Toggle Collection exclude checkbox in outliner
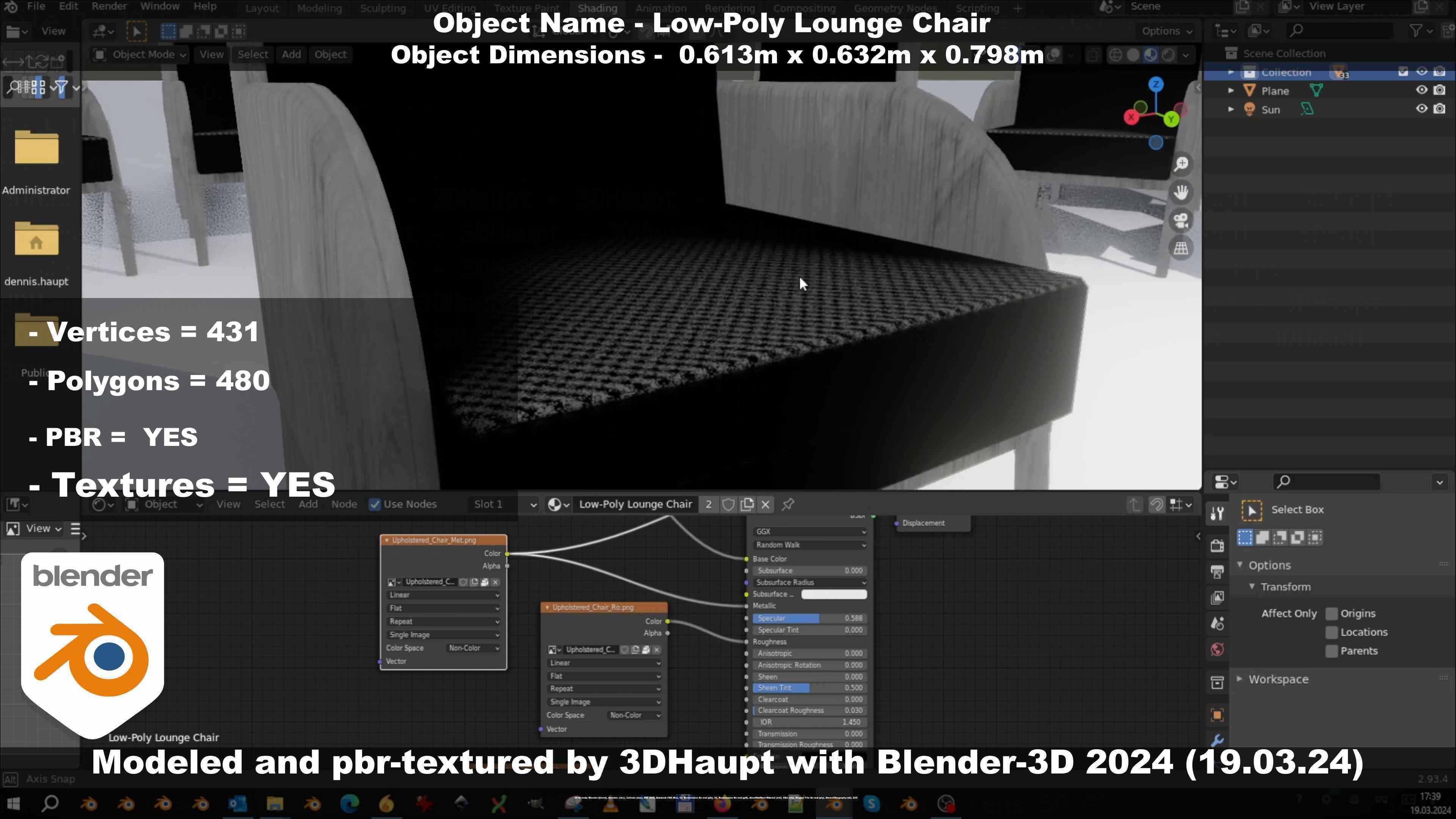 click(x=1403, y=72)
